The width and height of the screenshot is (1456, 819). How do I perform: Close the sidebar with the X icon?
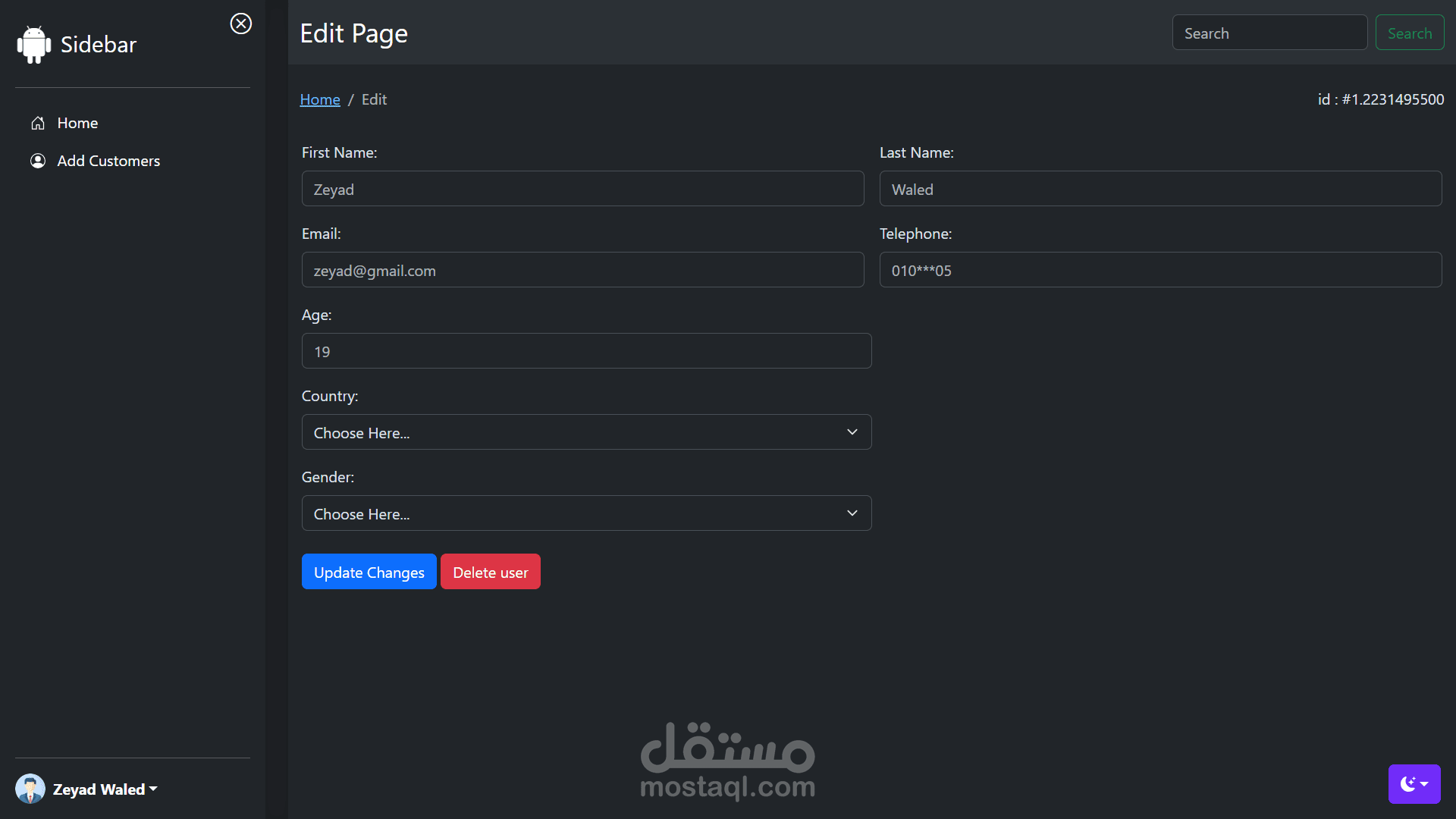241,24
